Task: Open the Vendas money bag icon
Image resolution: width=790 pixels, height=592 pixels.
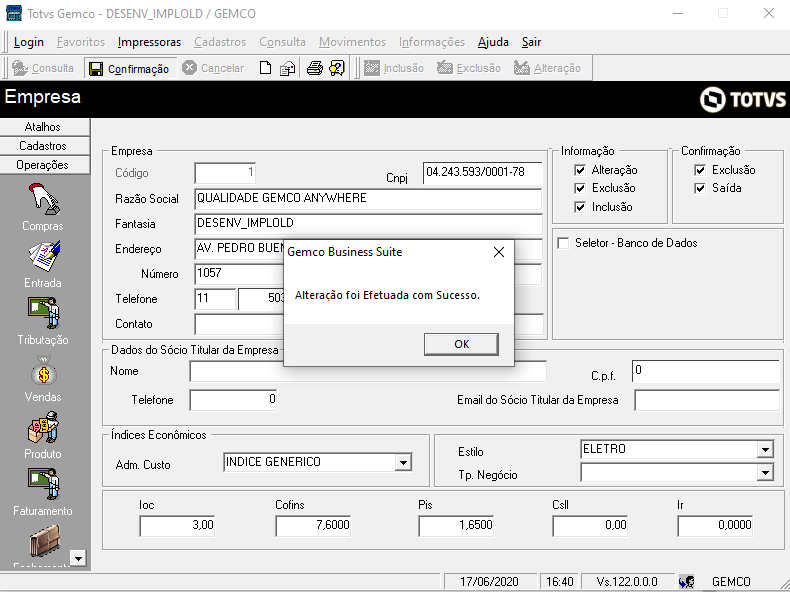Action: coord(44,371)
